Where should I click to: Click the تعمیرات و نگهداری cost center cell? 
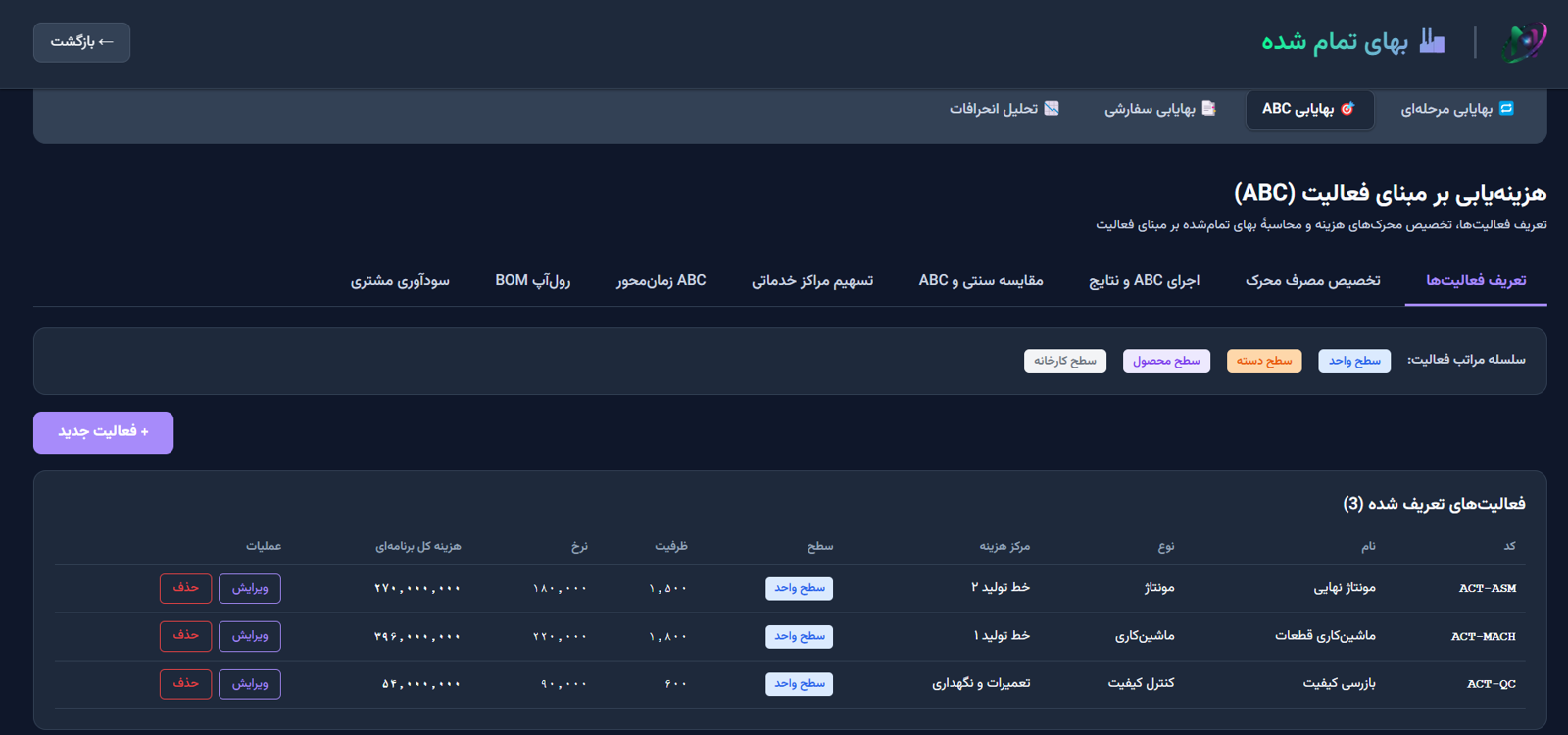coord(981,684)
